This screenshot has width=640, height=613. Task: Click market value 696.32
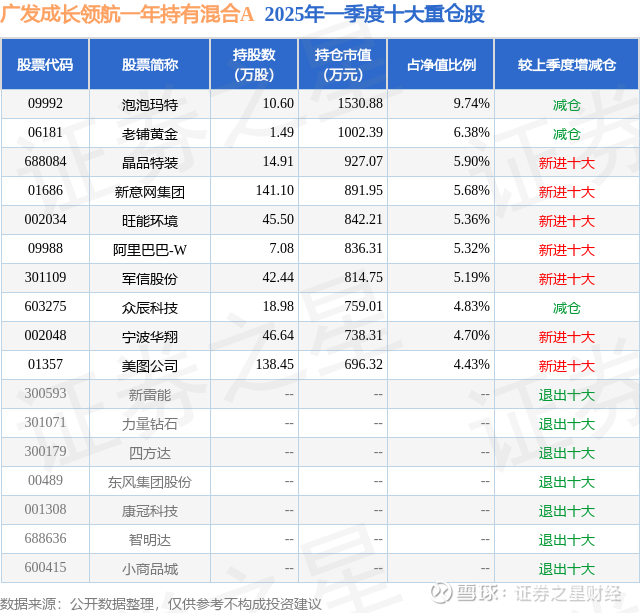(x=363, y=364)
